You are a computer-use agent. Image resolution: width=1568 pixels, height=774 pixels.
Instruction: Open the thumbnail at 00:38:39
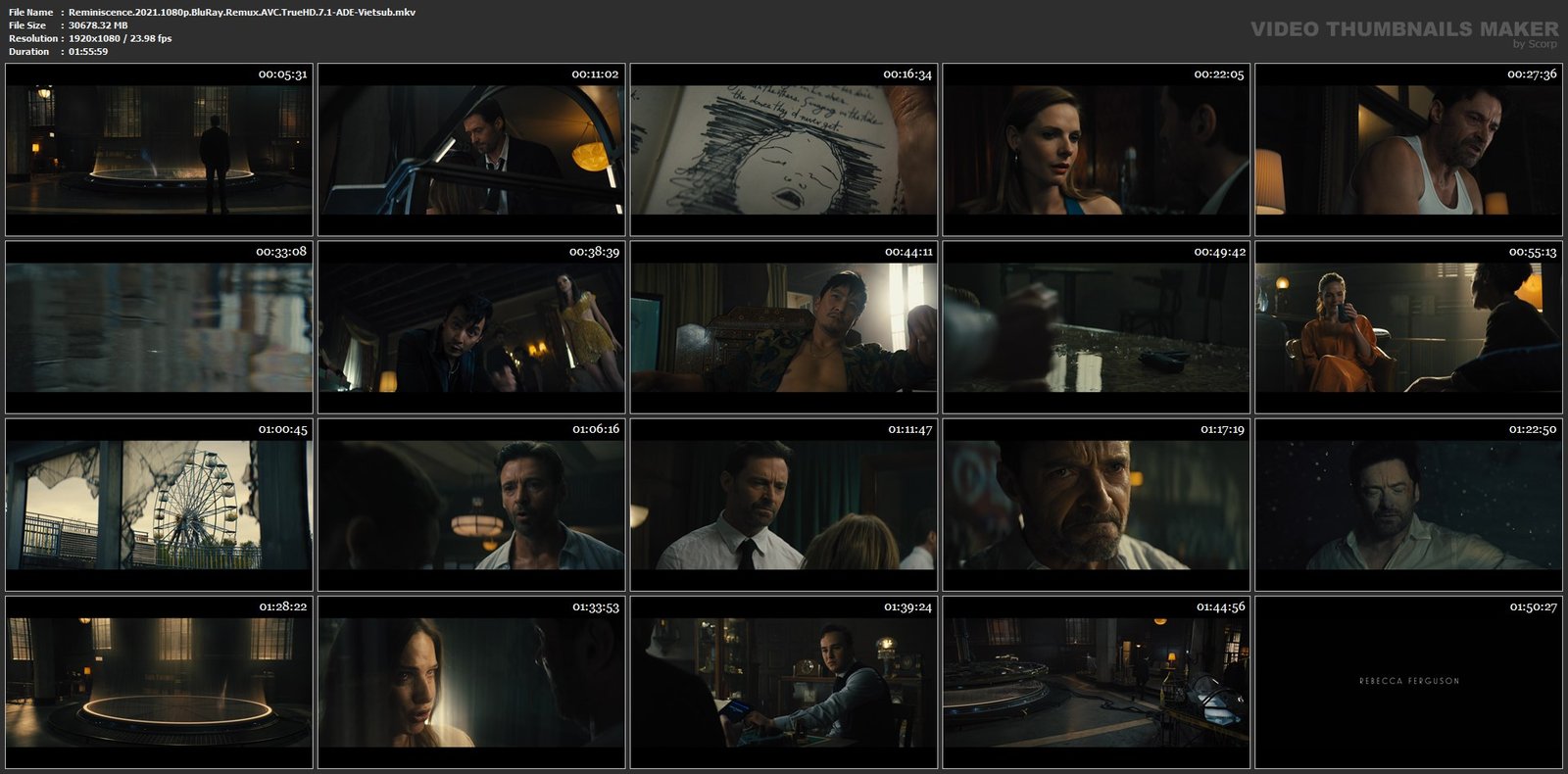coord(471,327)
